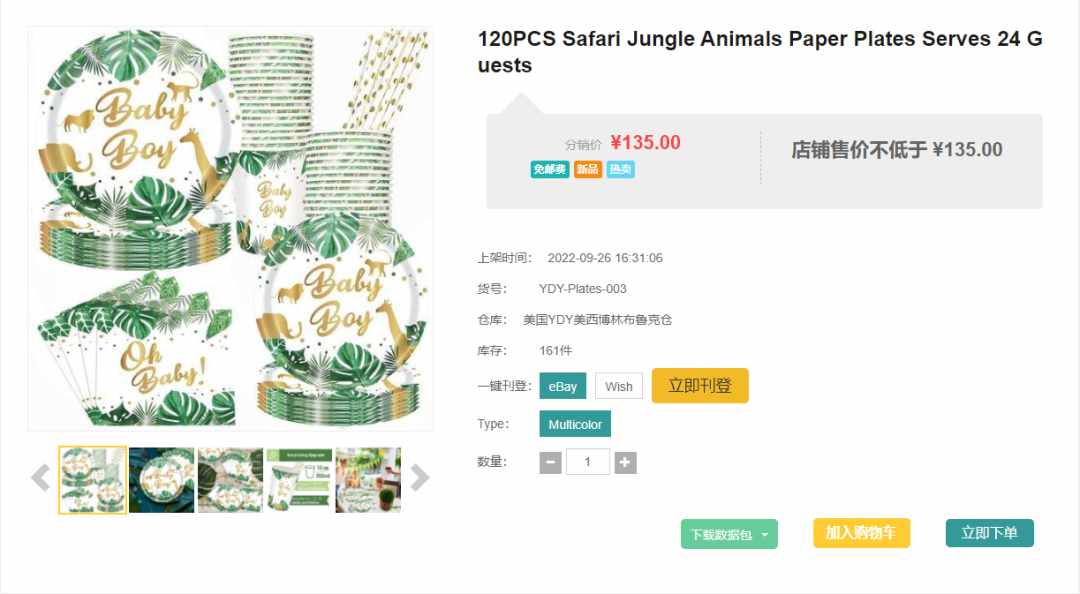This screenshot has width=1080, height=594.
Task: Choose the Multicolor type option
Action: (575, 424)
